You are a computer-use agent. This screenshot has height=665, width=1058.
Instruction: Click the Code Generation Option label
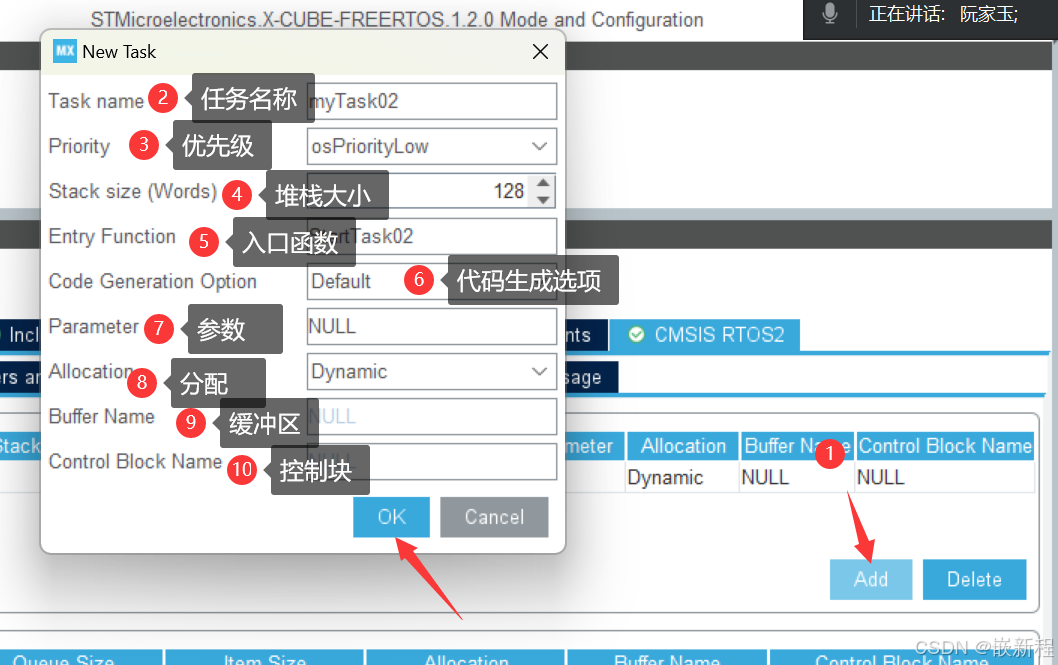[x=152, y=281]
